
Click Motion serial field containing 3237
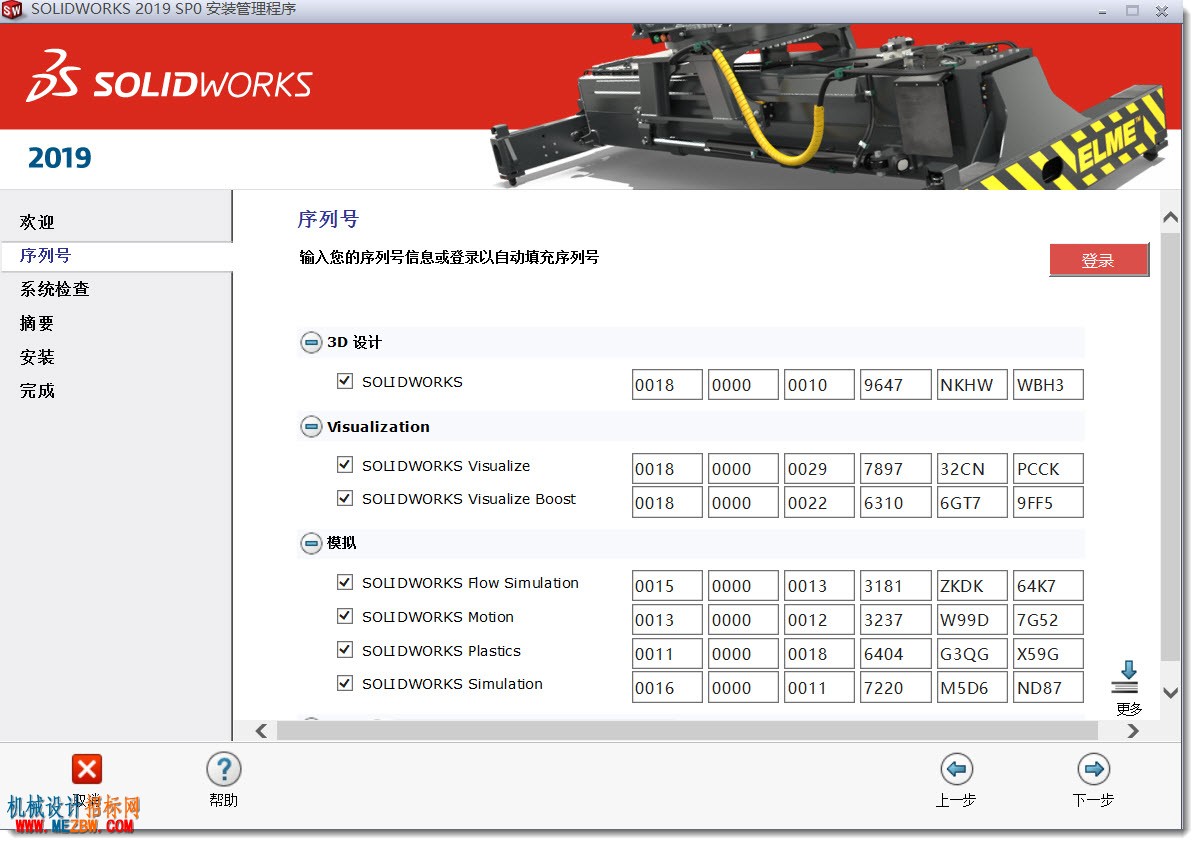895,620
